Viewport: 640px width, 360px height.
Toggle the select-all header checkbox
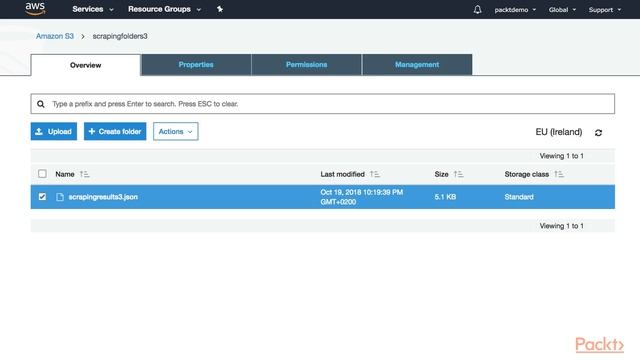click(42, 174)
